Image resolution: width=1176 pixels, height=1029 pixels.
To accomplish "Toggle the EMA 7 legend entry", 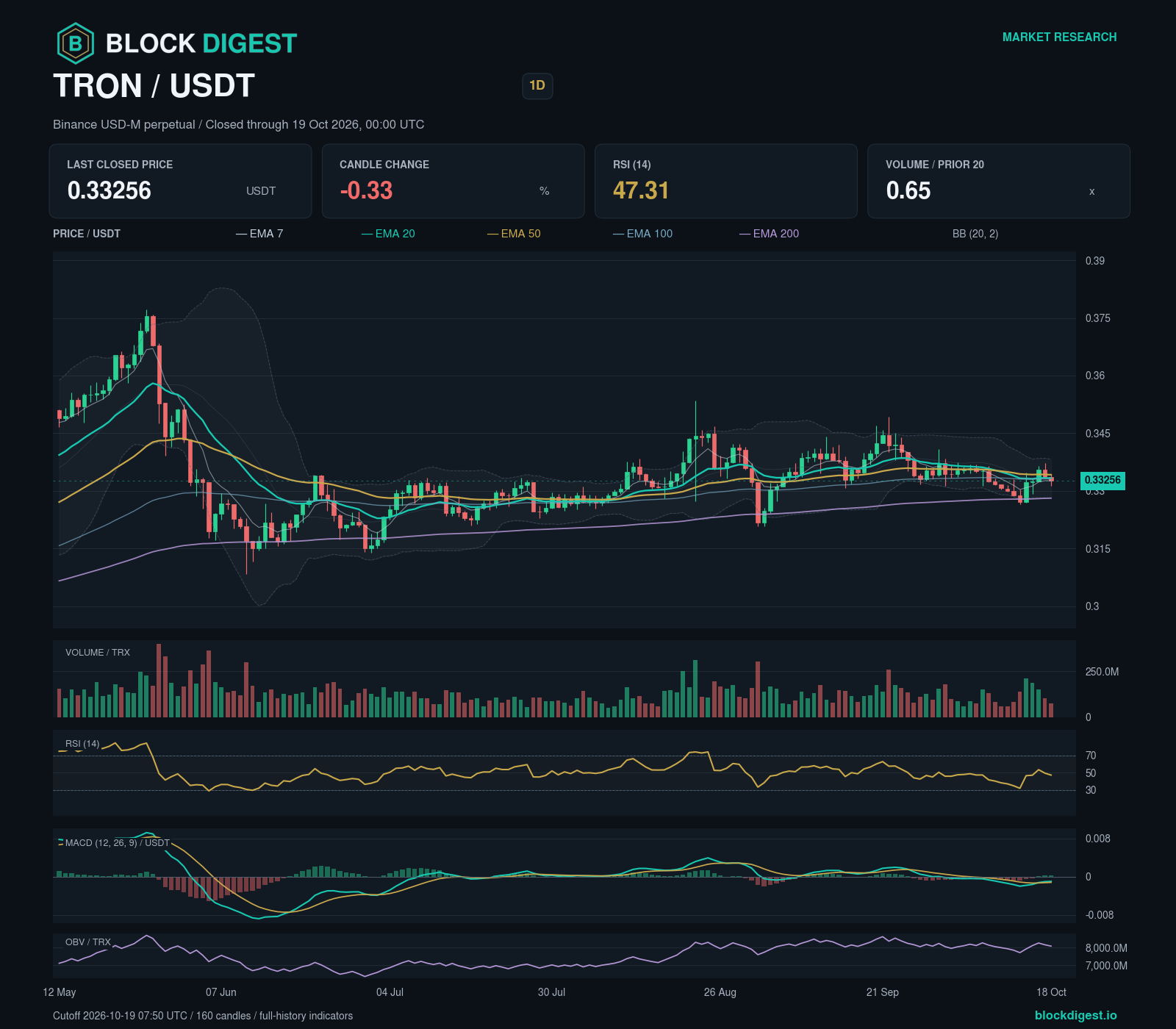I will click(x=259, y=234).
